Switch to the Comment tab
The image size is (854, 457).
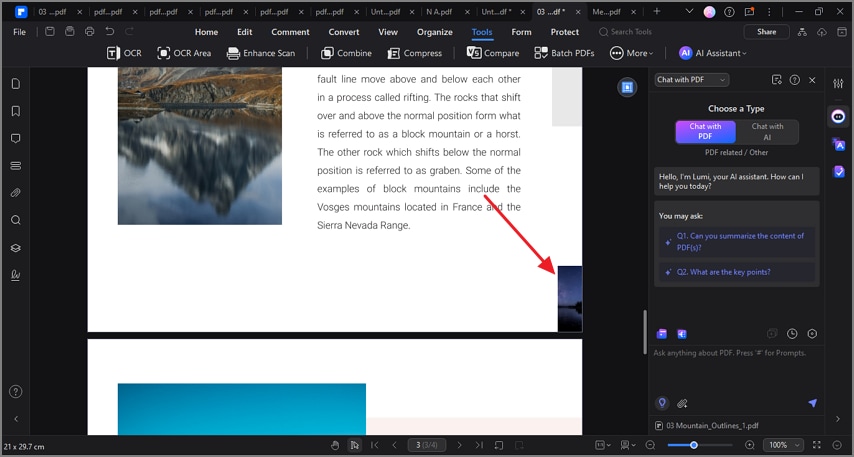pos(290,32)
